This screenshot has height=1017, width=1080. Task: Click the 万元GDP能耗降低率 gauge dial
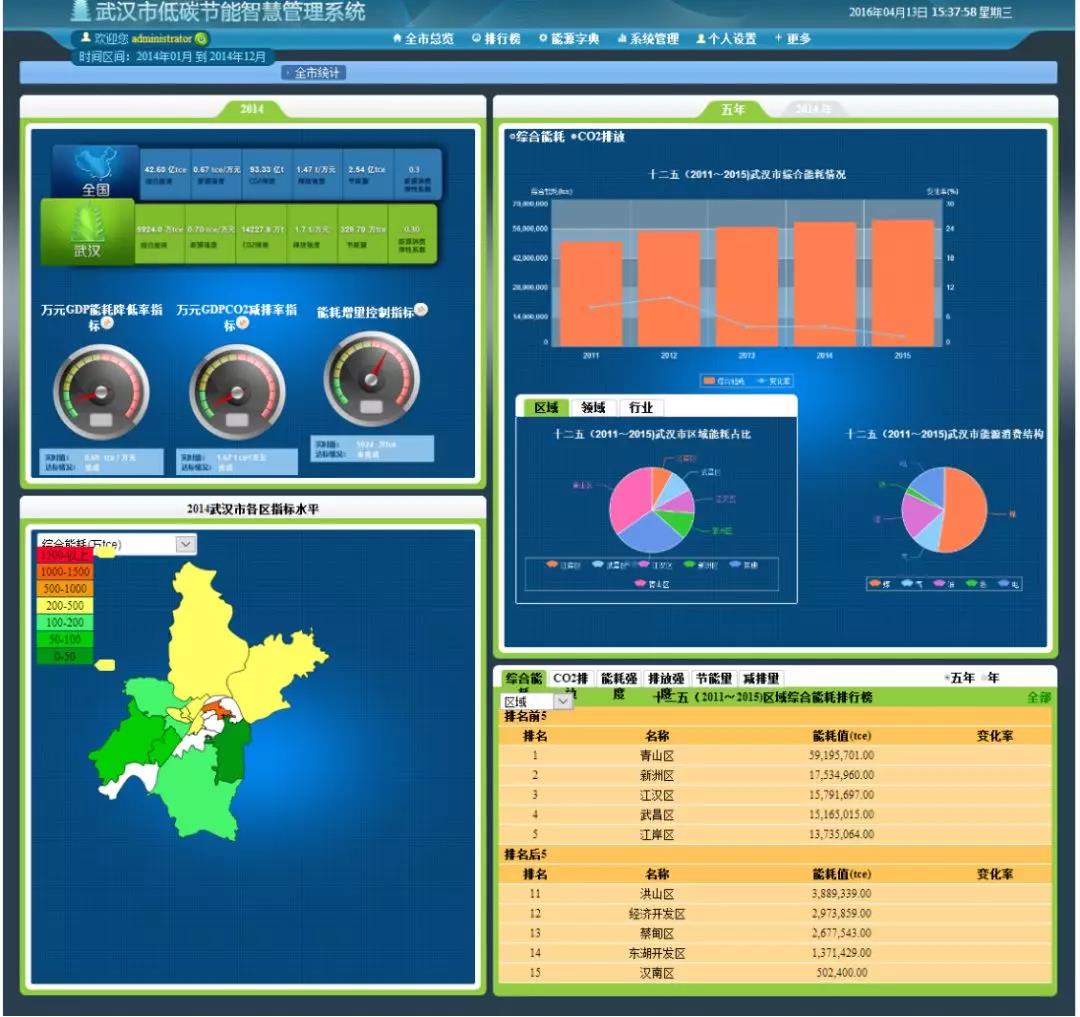(100, 390)
